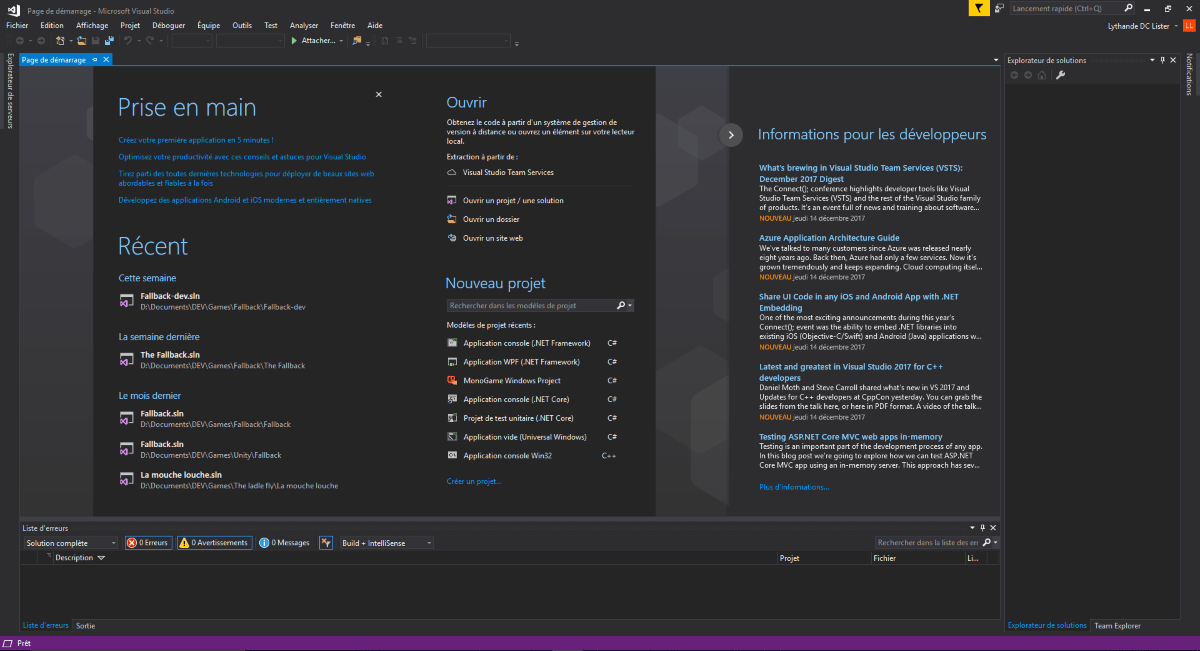Click the Undo toolbar icon
This screenshot has width=1200, height=651.
pyautogui.click(x=128, y=41)
